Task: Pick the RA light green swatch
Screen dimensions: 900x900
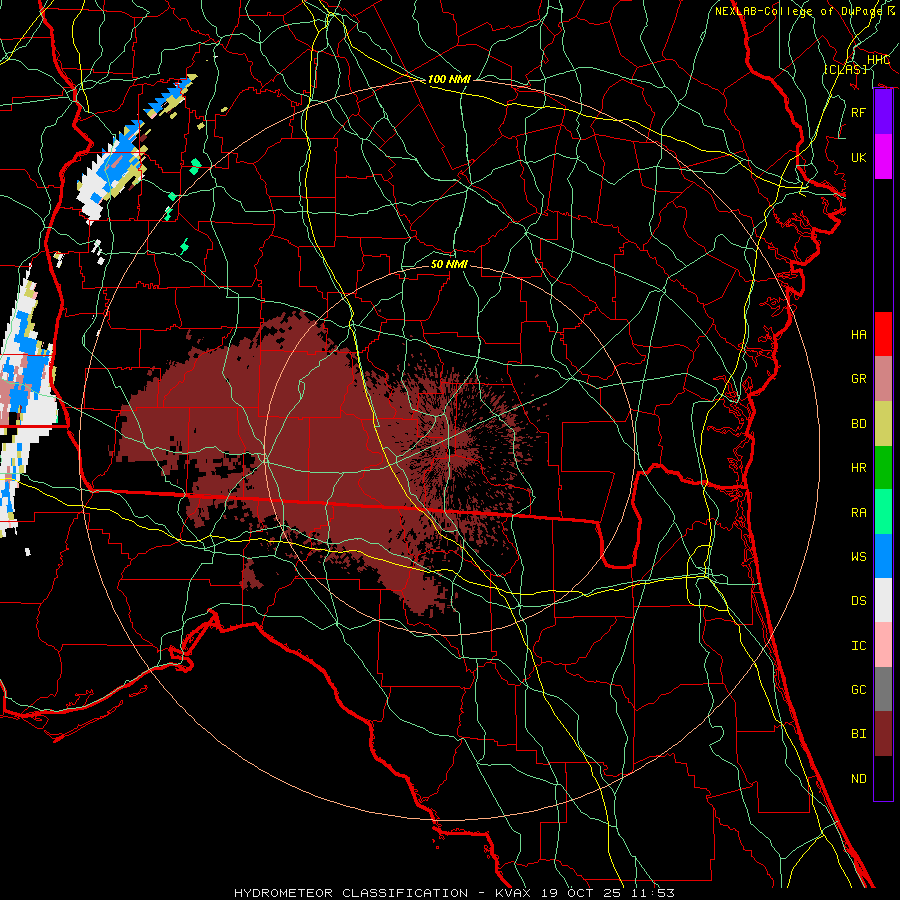Action: (883, 512)
